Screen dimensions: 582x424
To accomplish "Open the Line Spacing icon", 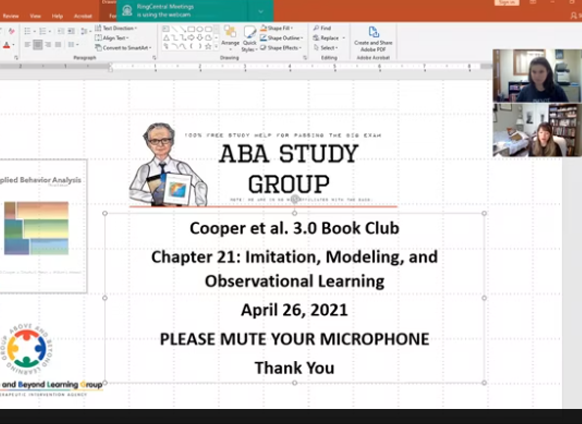I will click(84, 31).
